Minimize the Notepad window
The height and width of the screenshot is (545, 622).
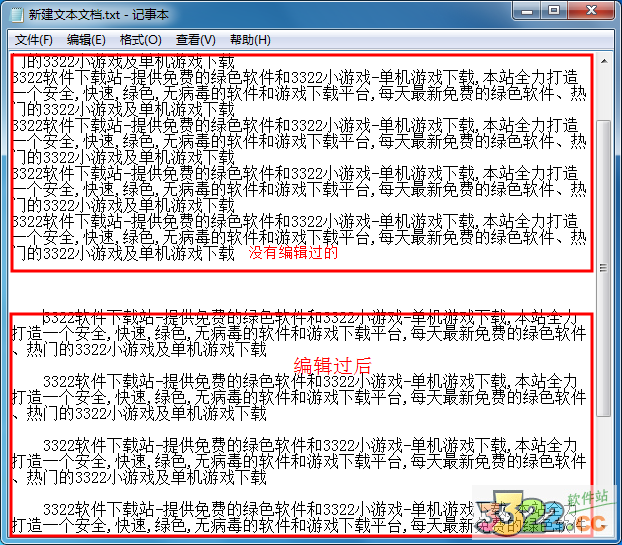527,10
